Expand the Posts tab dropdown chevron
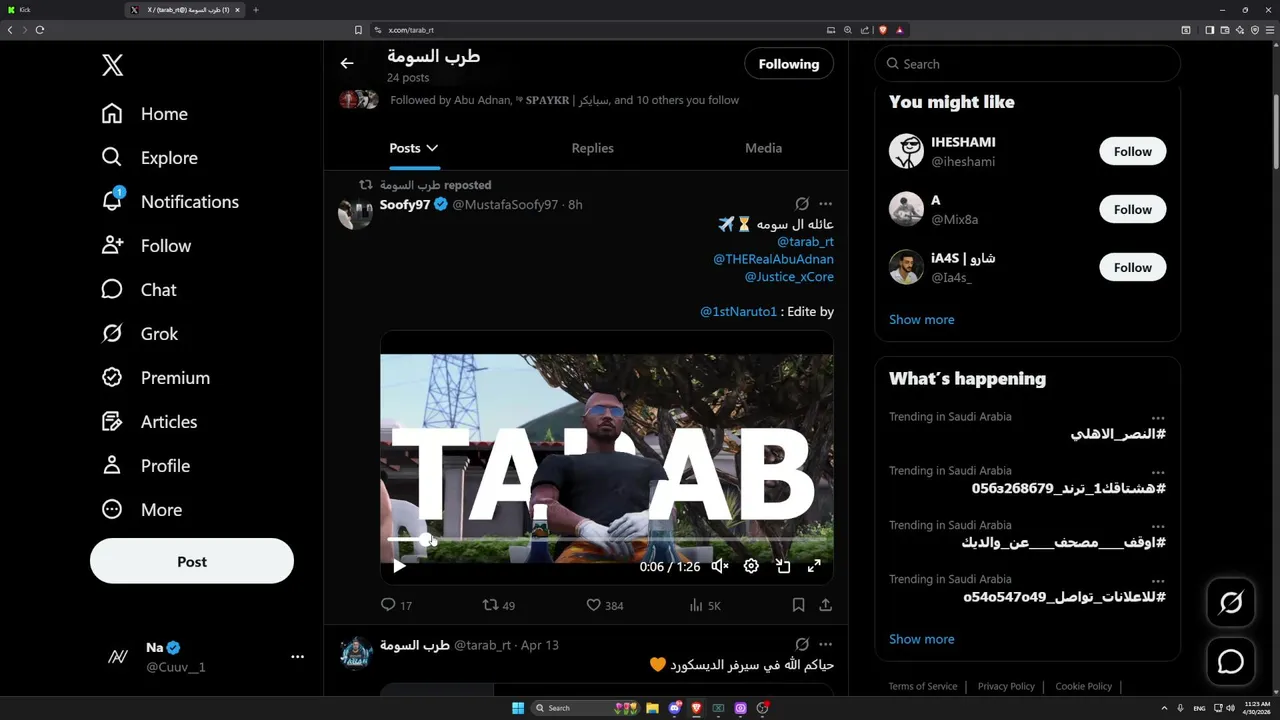The height and width of the screenshot is (720, 1280). (x=432, y=148)
